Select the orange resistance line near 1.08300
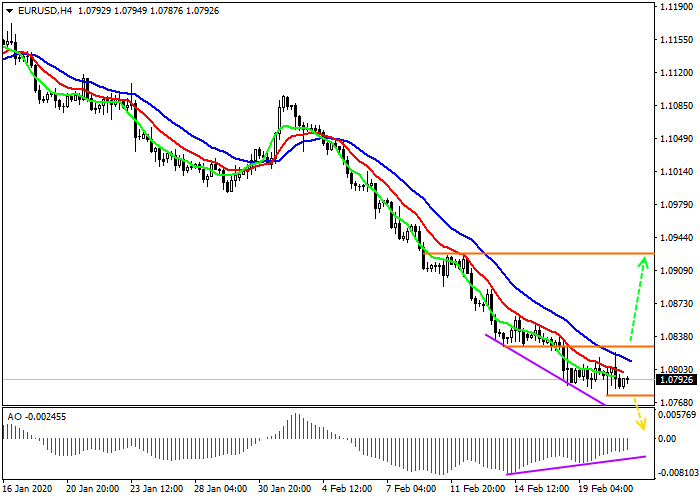Screen dimensions: 700x500 610,346
